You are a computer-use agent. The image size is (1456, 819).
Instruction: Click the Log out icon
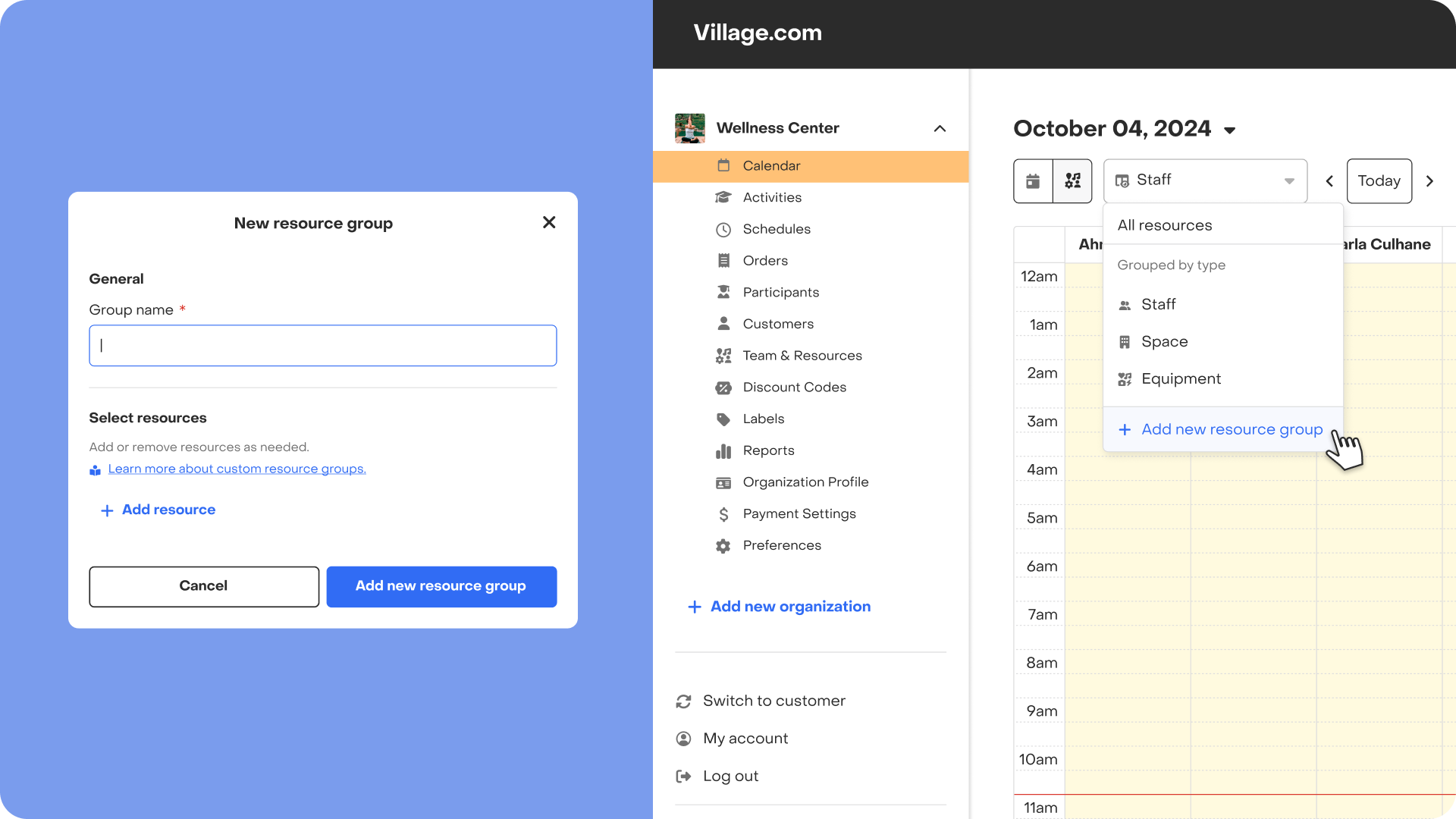683,776
